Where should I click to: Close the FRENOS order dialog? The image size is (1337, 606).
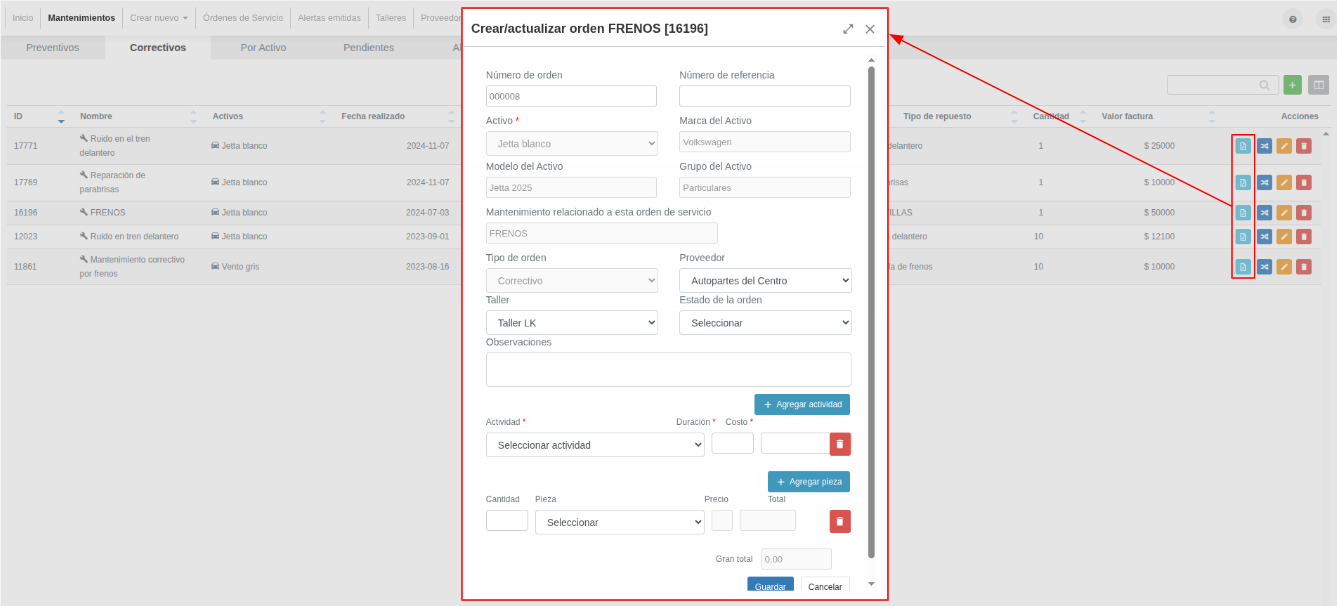pos(870,29)
